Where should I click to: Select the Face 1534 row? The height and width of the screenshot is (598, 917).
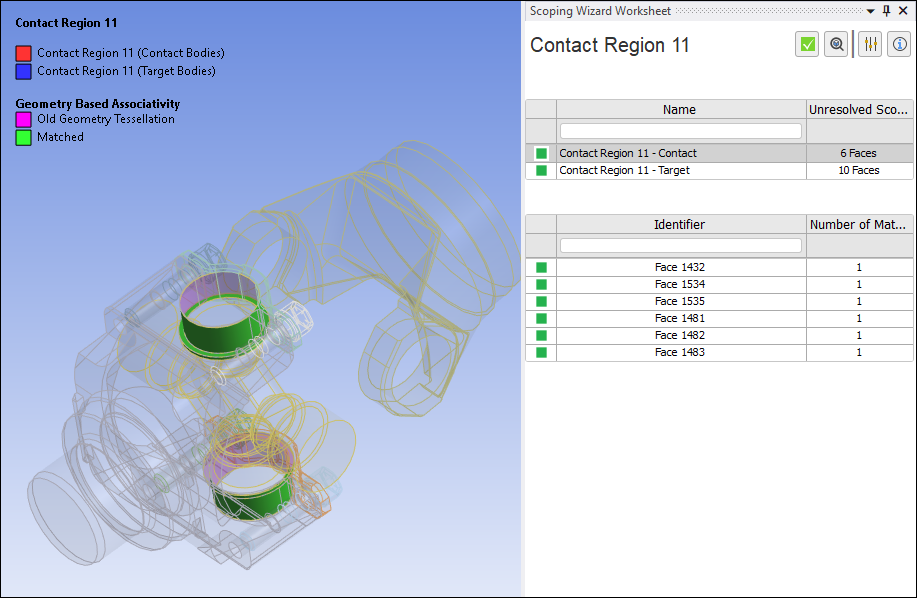pos(680,285)
